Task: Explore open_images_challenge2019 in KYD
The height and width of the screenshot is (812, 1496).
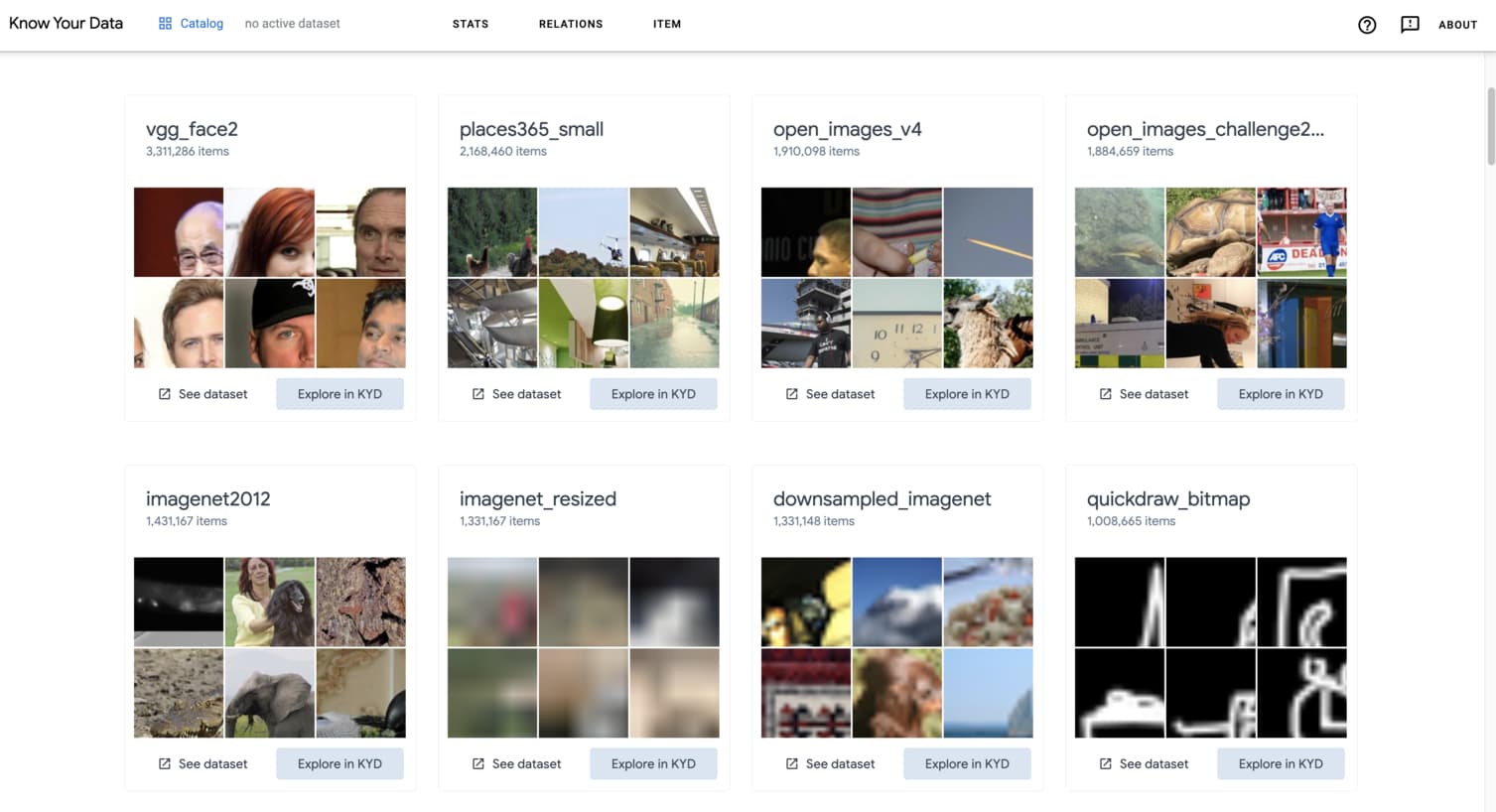Action: [x=1281, y=394]
